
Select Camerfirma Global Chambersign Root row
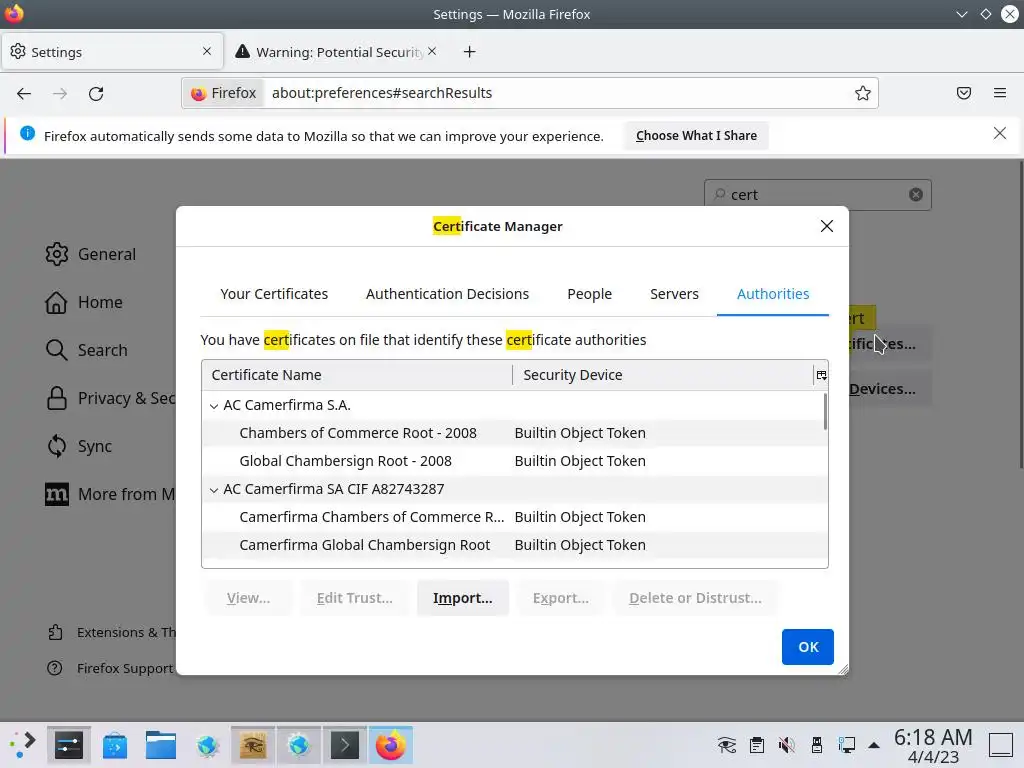[513, 545]
